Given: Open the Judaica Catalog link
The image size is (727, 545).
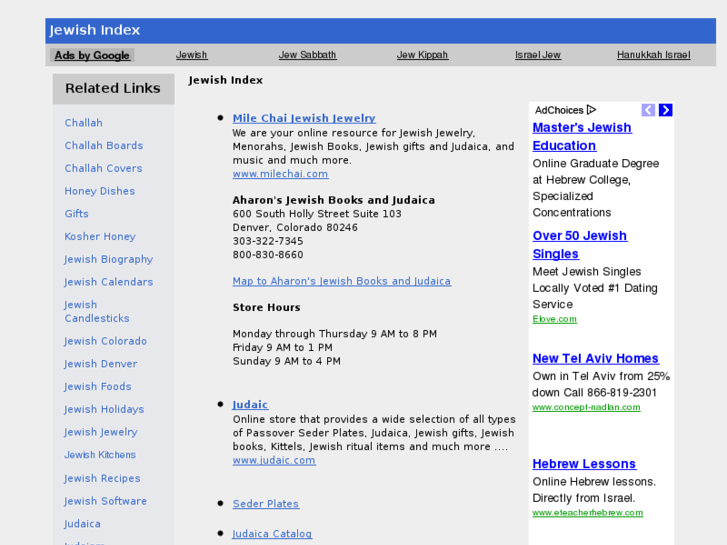Looking at the screenshot, I should point(272,534).
